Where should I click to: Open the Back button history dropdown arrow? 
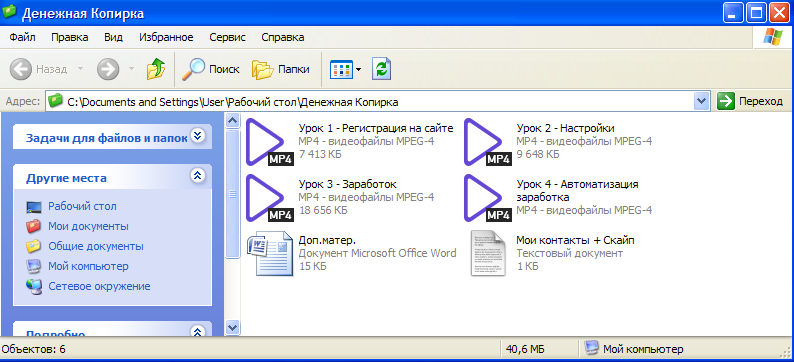pyautogui.click(x=81, y=69)
